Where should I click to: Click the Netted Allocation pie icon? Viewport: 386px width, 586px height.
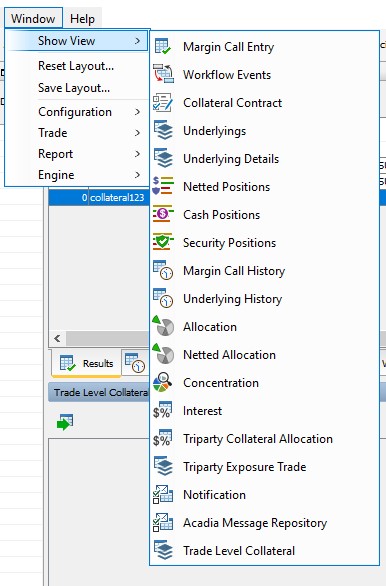click(x=163, y=354)
